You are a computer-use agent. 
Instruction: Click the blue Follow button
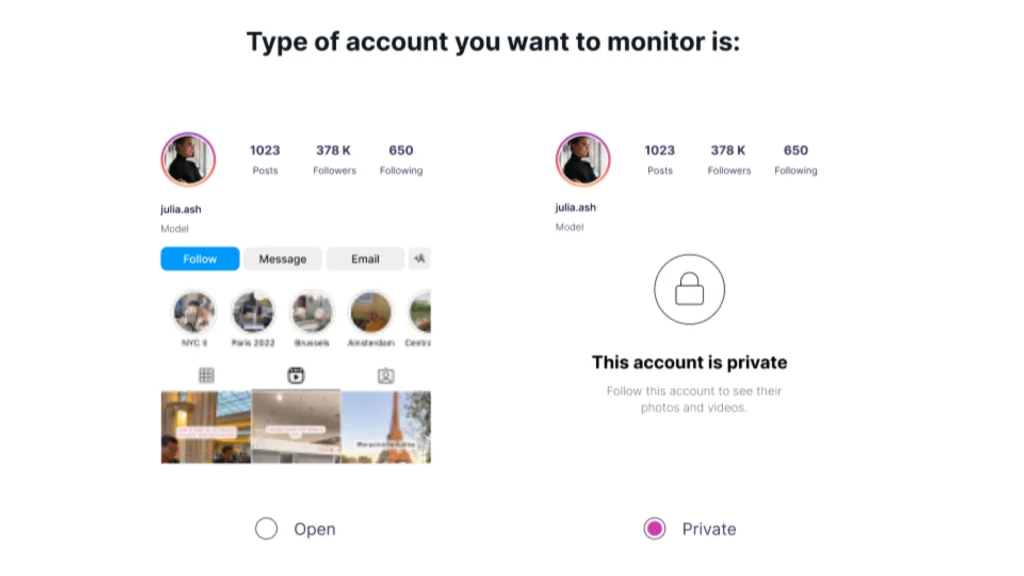pos(200,259)
